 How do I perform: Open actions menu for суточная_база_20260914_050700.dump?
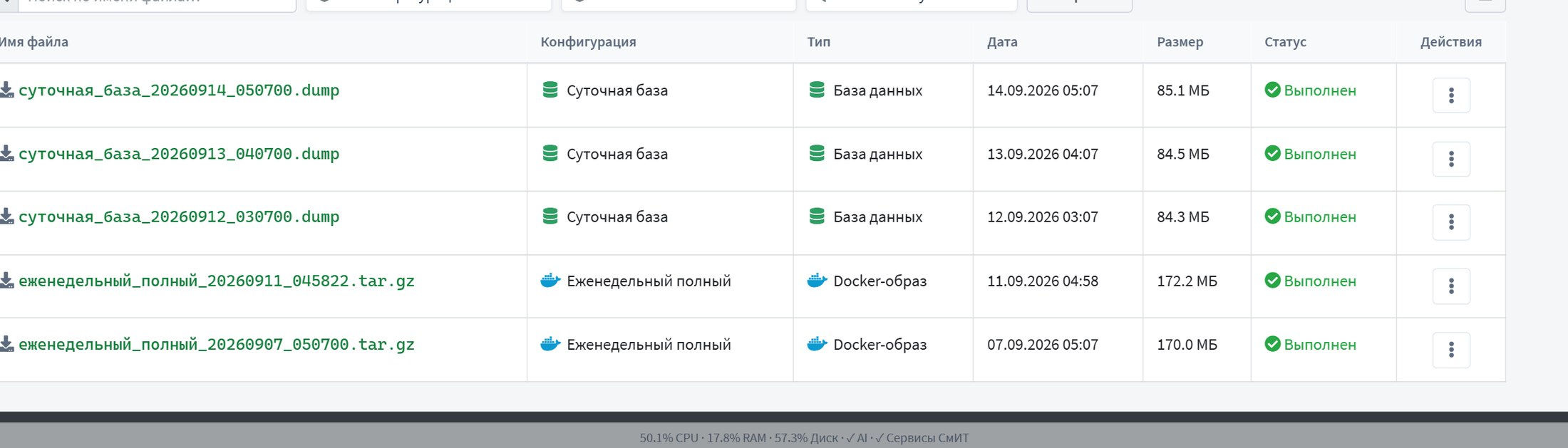1451,95
